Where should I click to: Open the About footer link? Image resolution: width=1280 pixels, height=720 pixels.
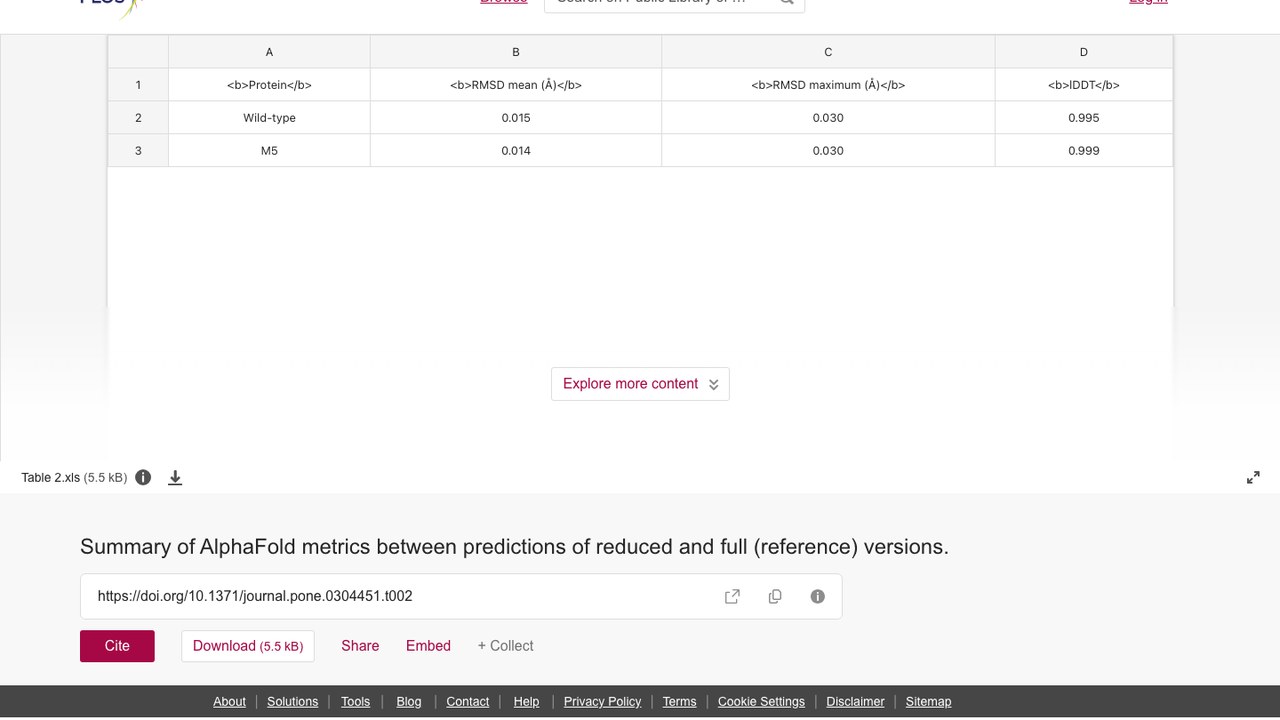coord(229,702)
